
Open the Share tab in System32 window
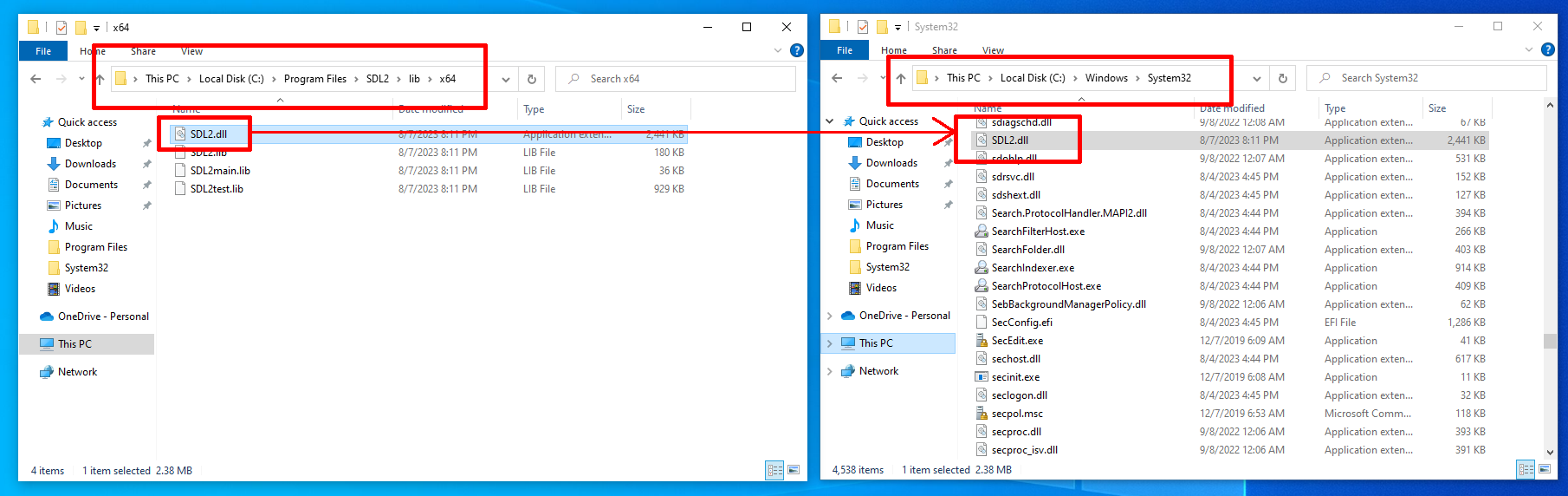944,50
